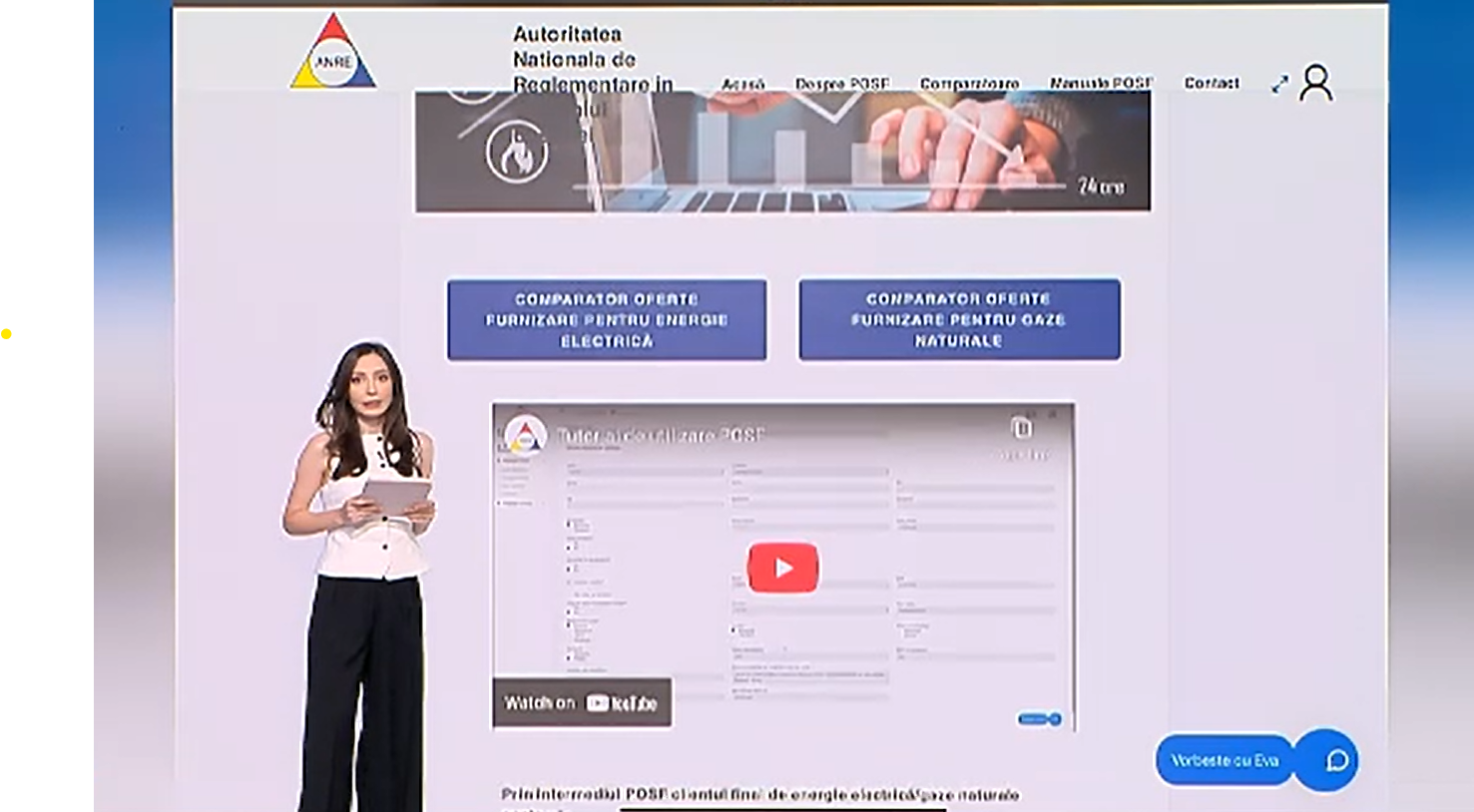Click the Vorbește cu Eva button
This screenshot has height=812, width=1474.
coord(1225,761)
